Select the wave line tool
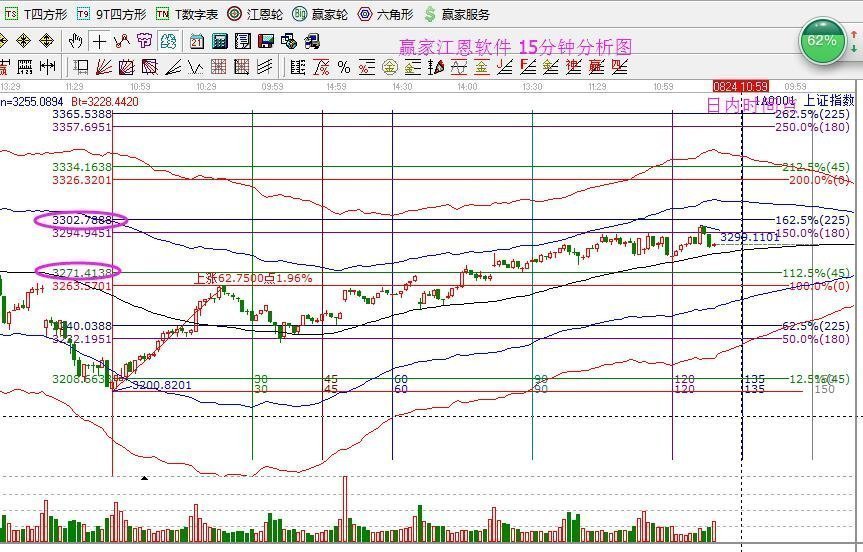 tap(195, 67)
